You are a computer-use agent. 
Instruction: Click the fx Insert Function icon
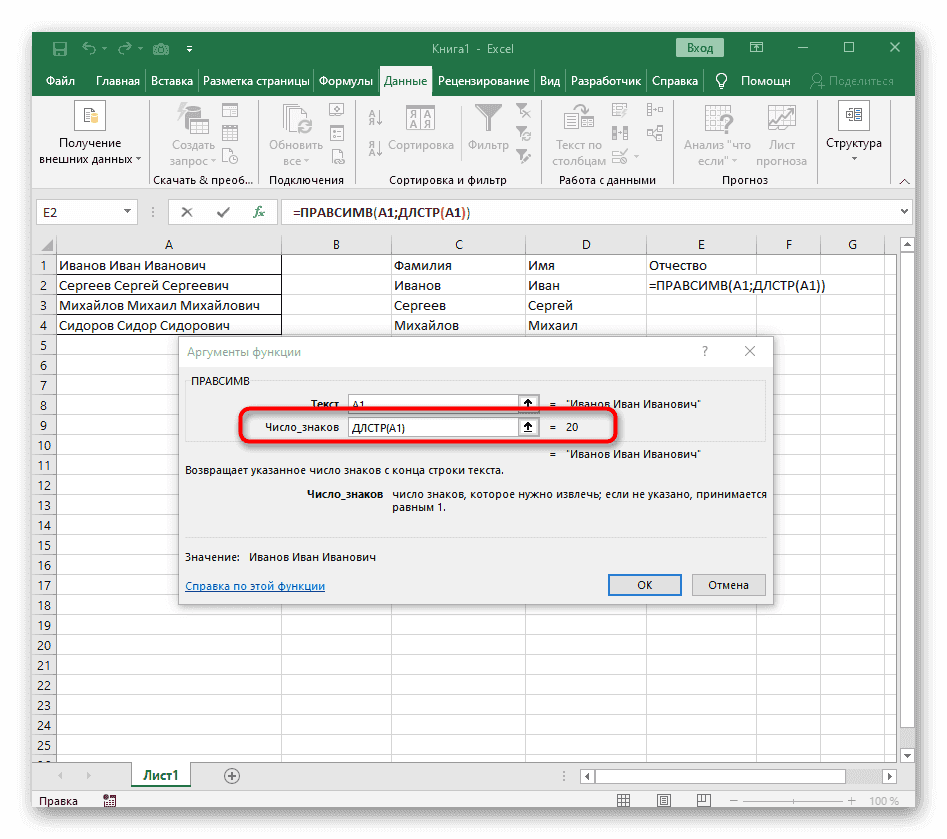tap(259, 211)
